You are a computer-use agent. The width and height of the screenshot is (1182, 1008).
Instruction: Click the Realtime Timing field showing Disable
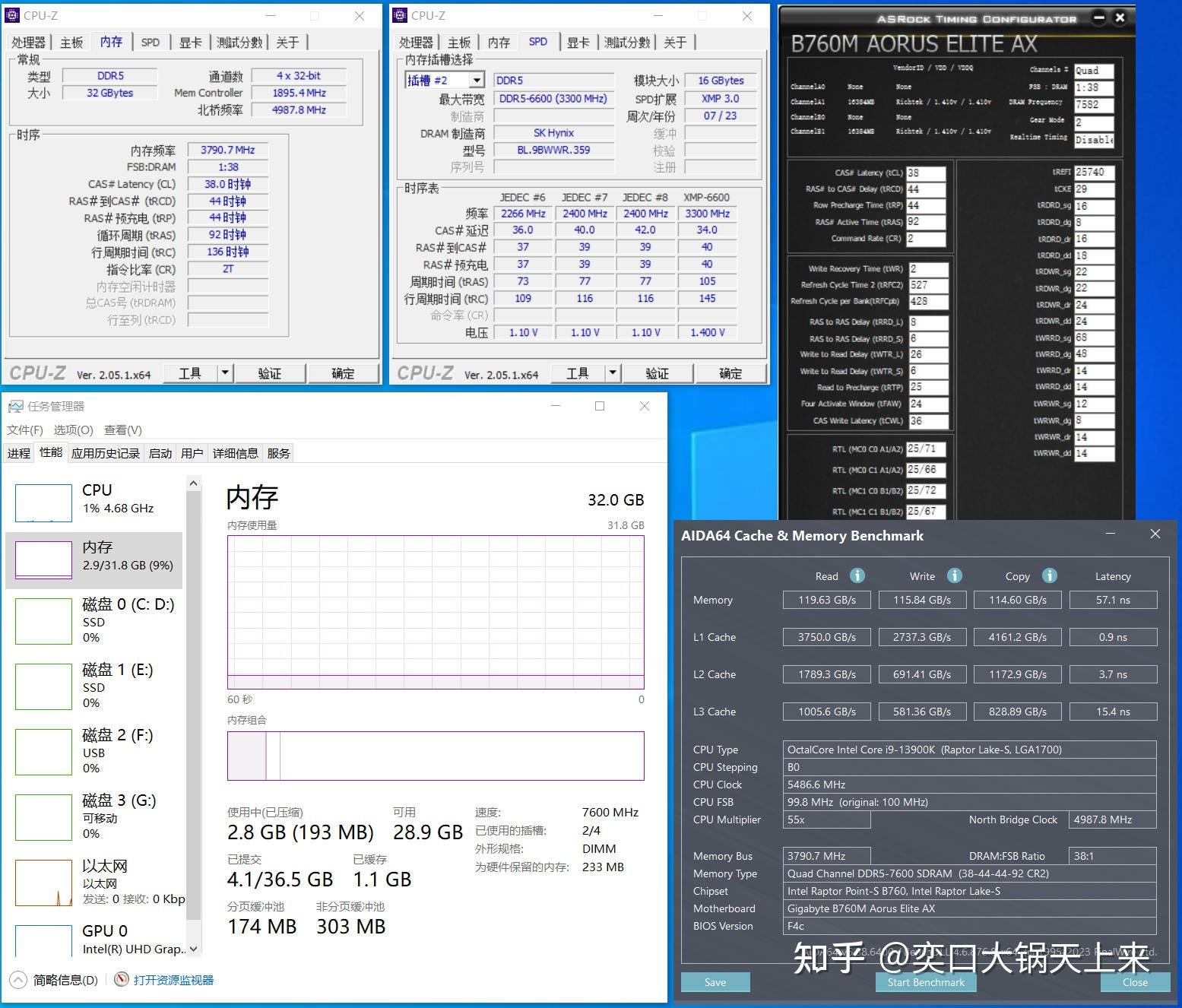[1093, 140]
